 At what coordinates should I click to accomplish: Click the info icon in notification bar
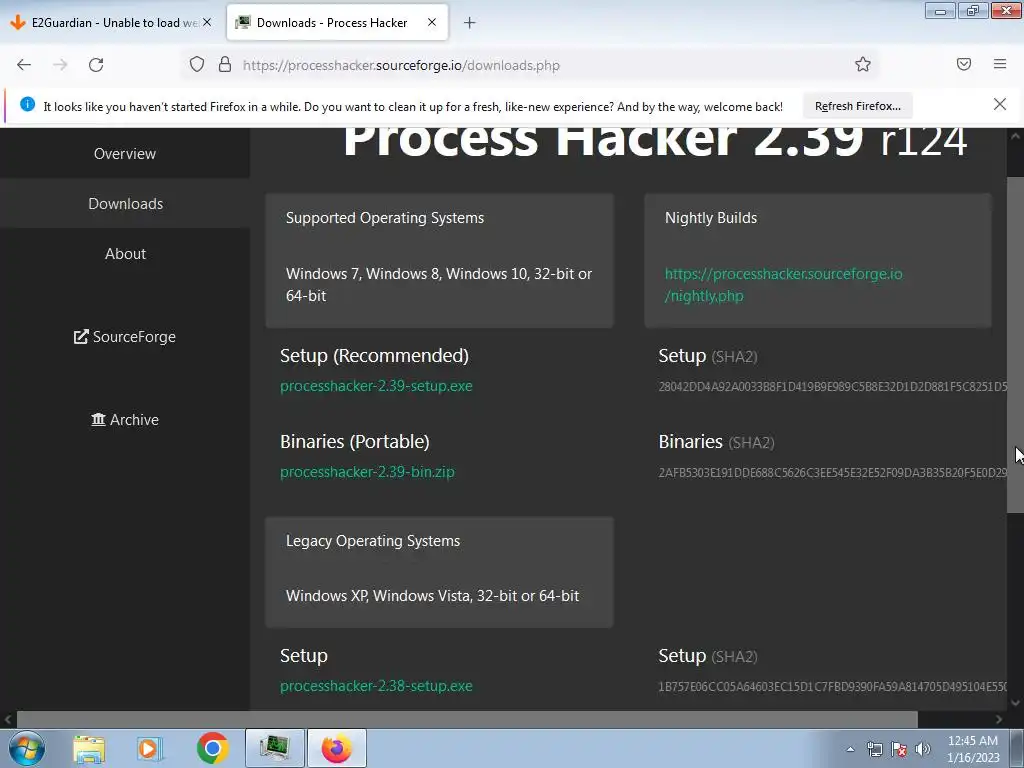(x=27, y=104)
